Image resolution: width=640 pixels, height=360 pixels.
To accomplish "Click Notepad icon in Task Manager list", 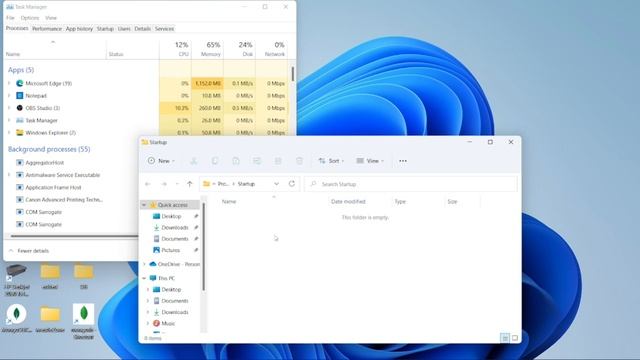I will [20, 96].
